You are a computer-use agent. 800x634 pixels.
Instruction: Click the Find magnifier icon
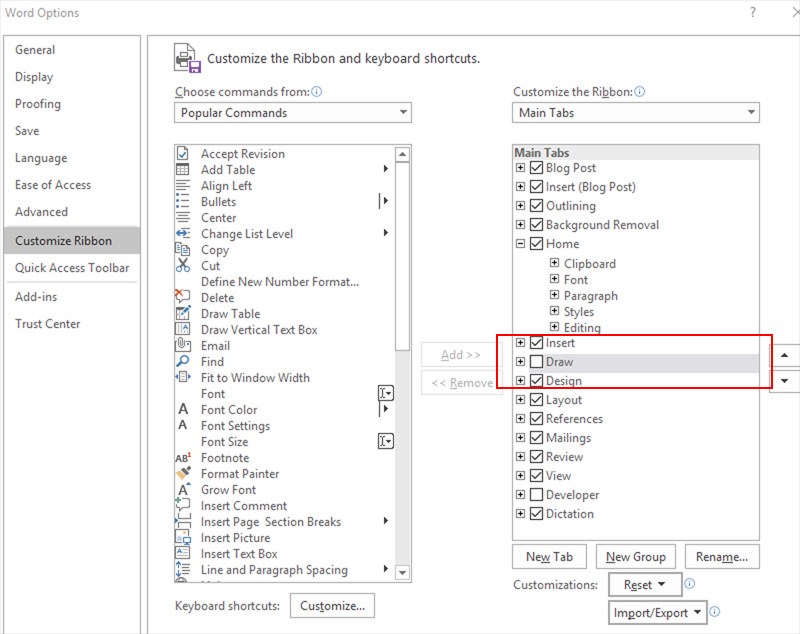pyautogui.click(x=183, y=362)
